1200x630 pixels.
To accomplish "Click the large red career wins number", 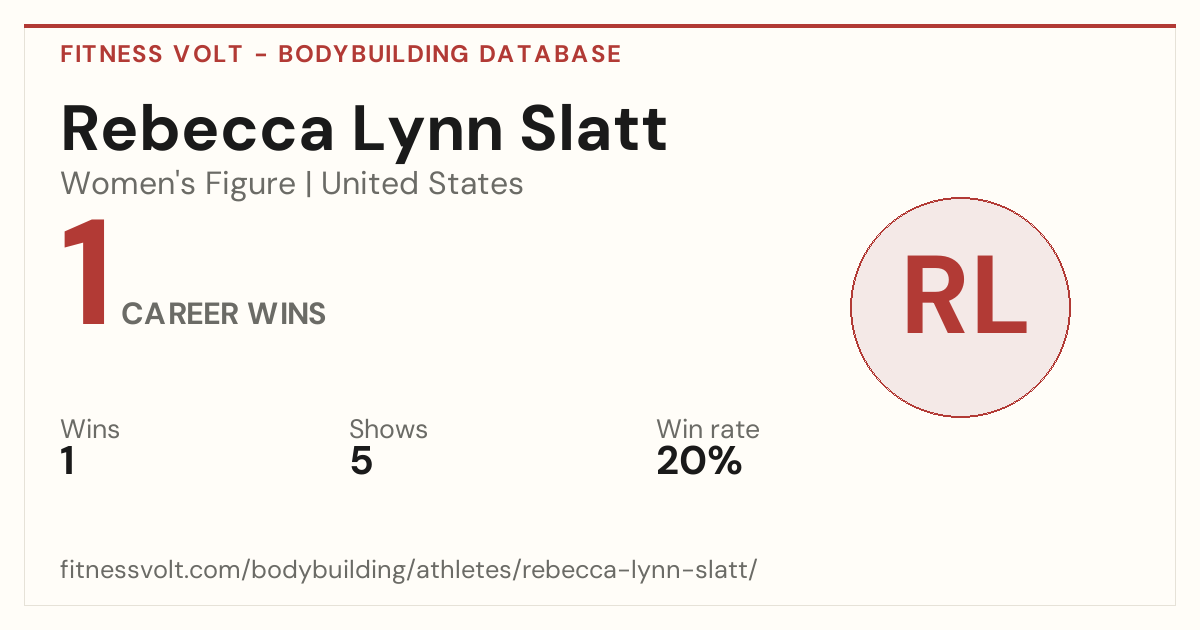I will tap(85, 274).
